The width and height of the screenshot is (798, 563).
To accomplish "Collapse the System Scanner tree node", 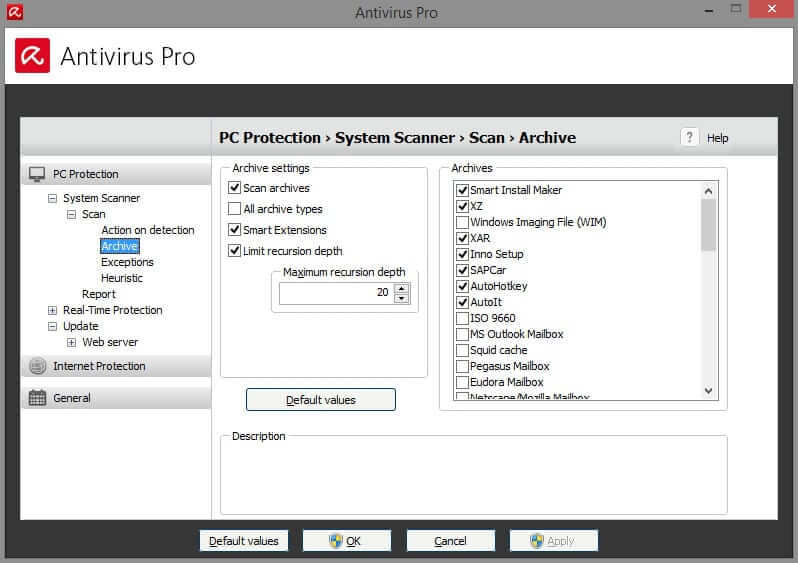I will point(52,198).
